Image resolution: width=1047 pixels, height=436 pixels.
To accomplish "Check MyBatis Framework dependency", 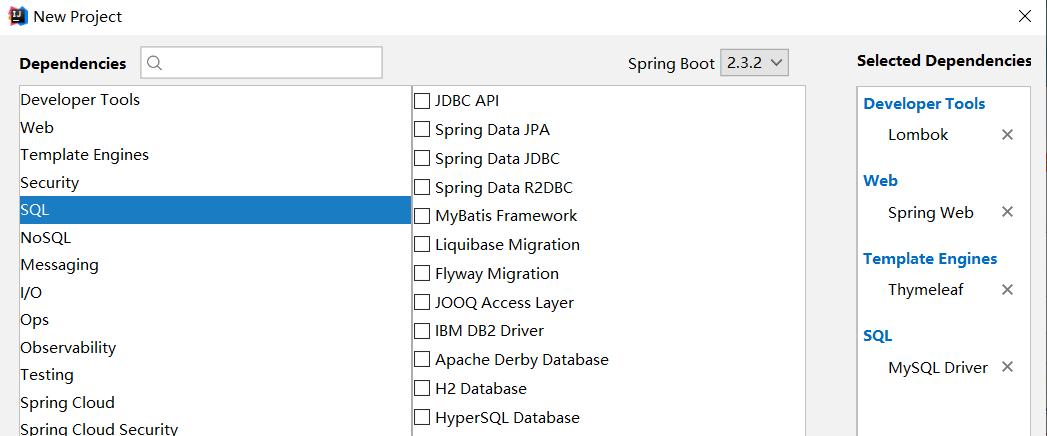I will pos(422,216).
